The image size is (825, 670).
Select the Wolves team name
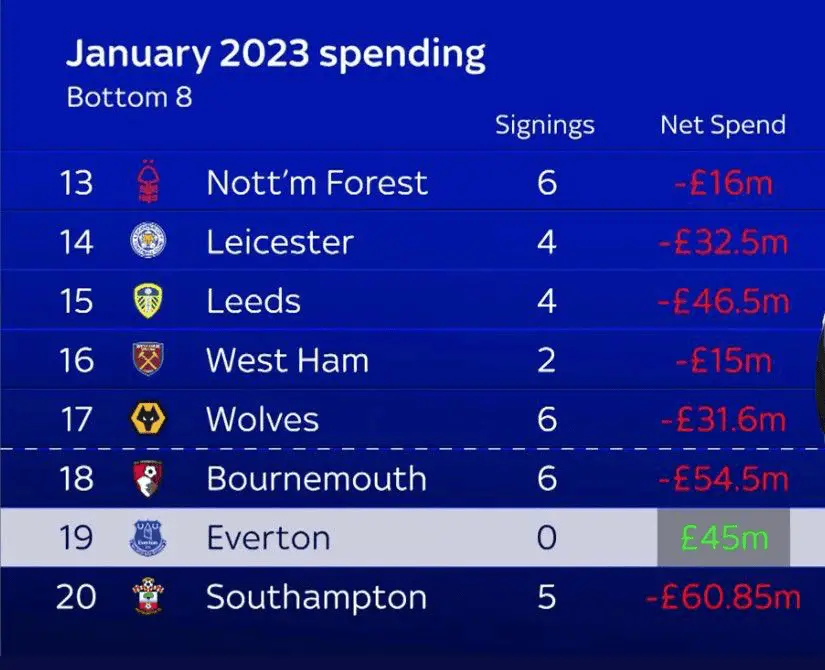tap(262, 419)
